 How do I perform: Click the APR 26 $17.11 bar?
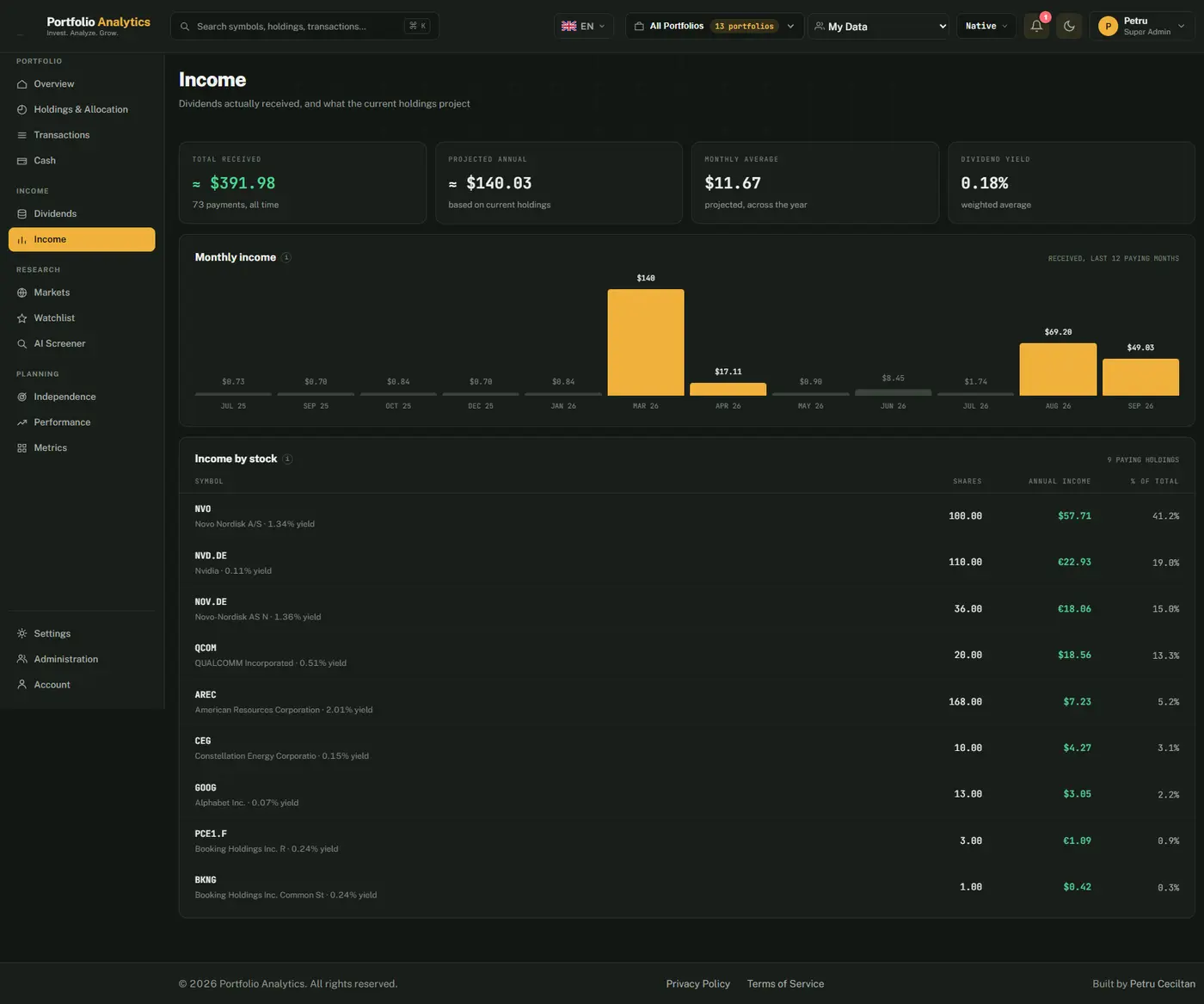(x=728, y=389)
